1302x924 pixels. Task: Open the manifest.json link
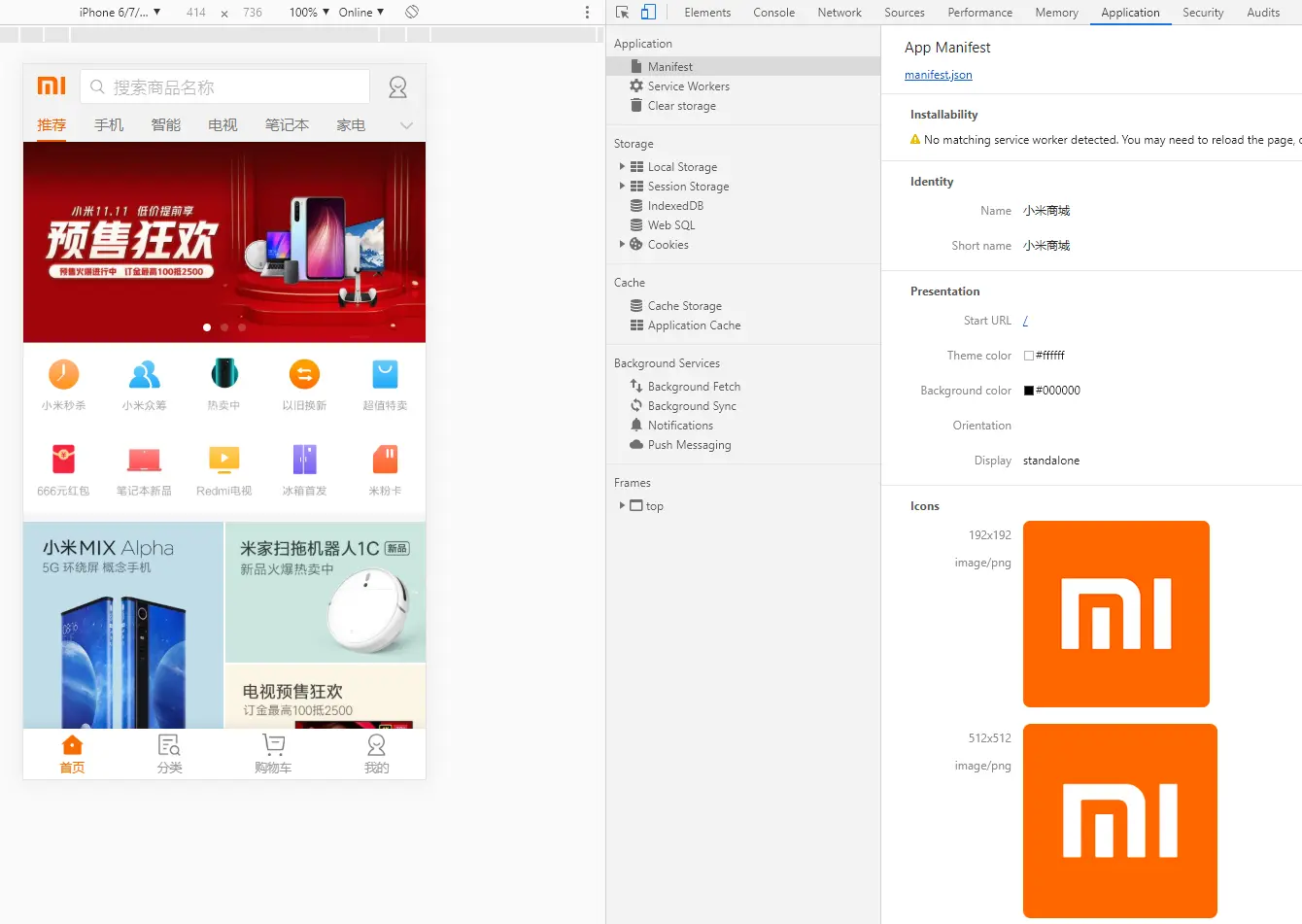click(939, 75)
